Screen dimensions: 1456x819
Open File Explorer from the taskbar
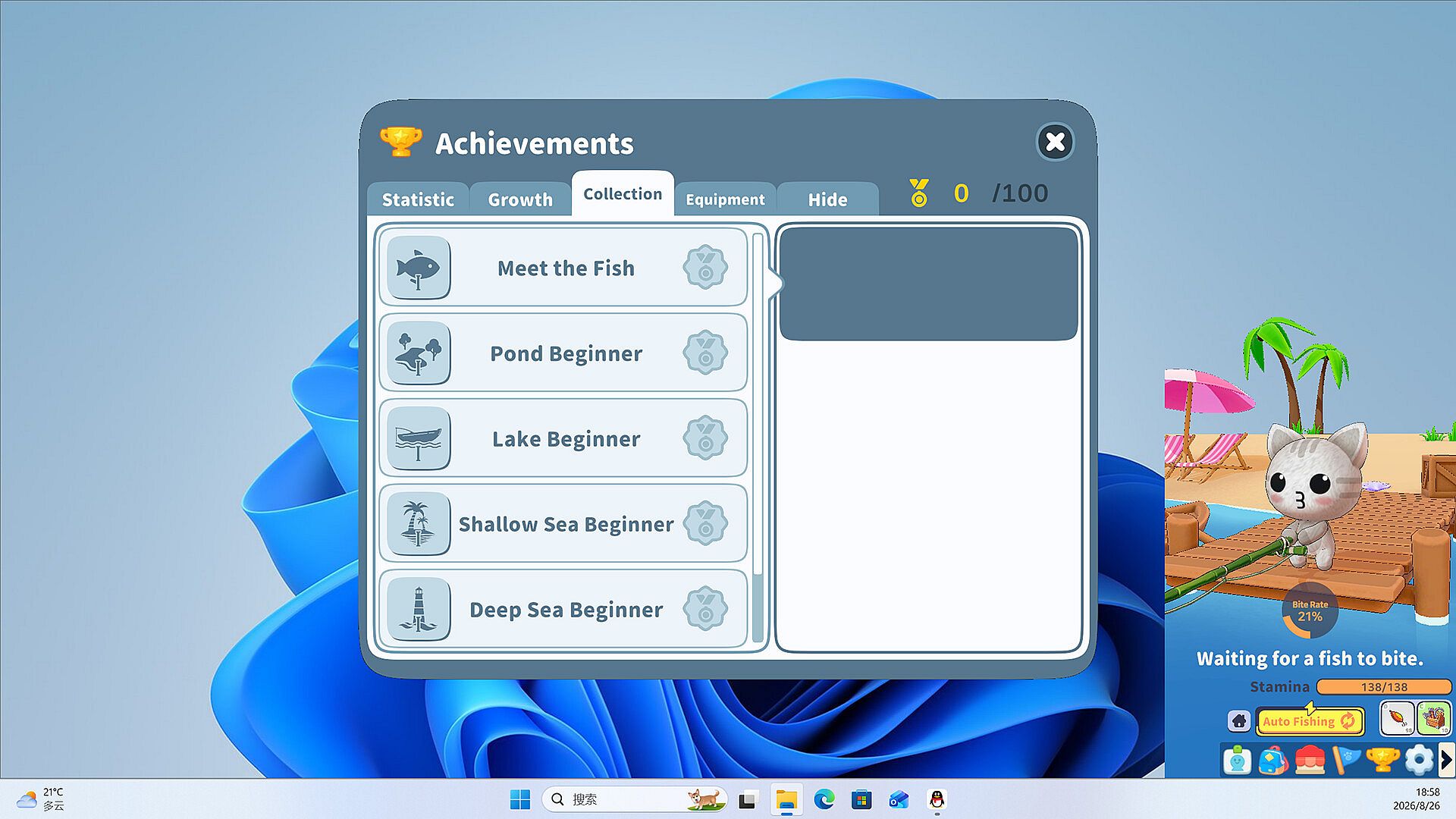coord(786,799)
